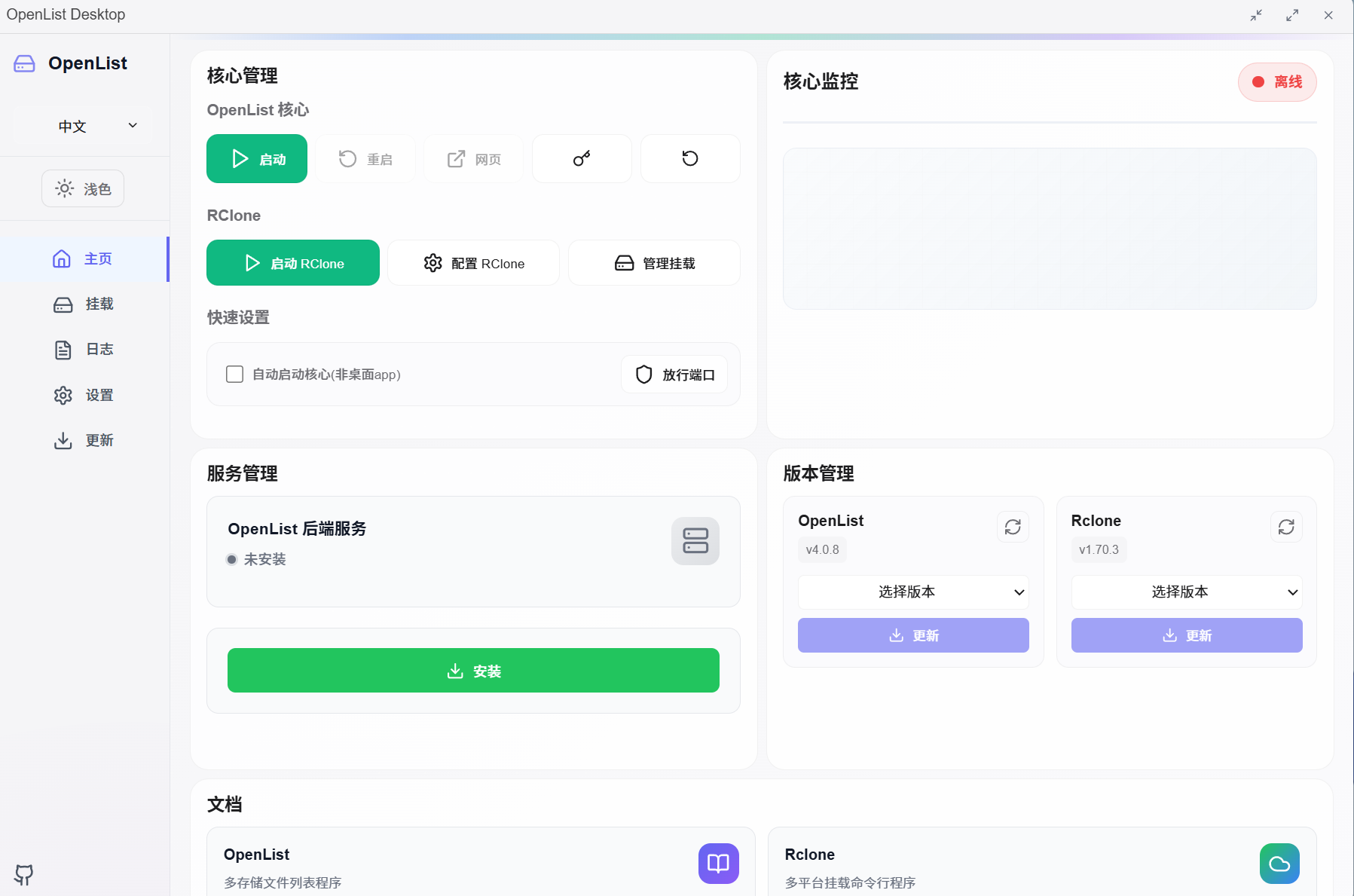This screenshot has width=1354, height=896.
Task: Click 更新 button under OpenList version
Action: pyautogui.click(x=913, y=635)
